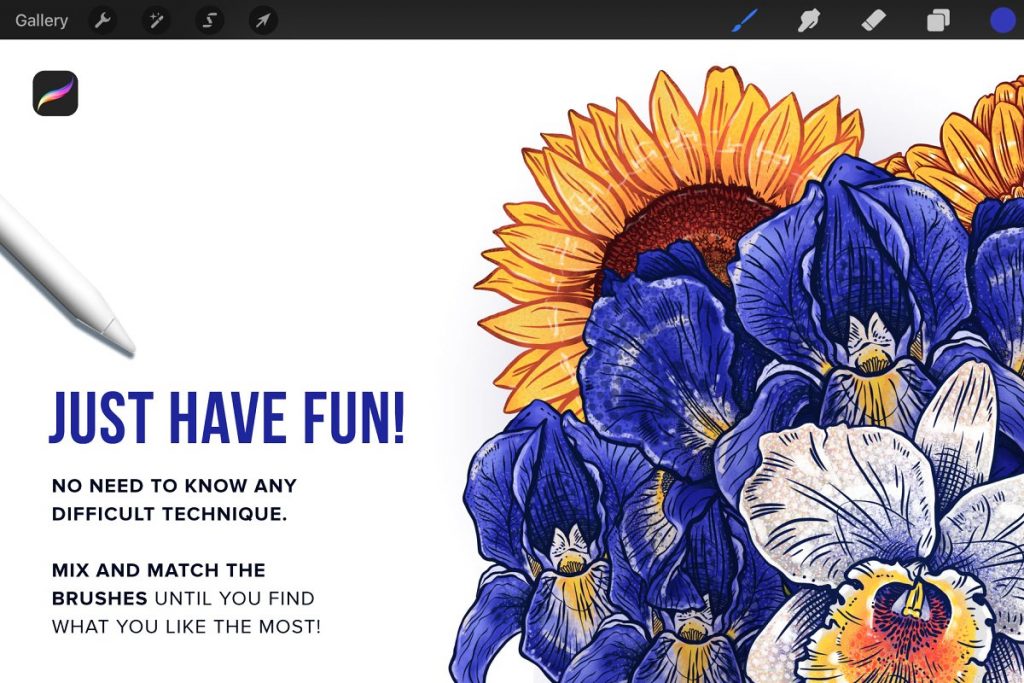The width and height of the screenshot is (1024, 683).
Task: Activate the Transform arrow tool
Action: 263,20
